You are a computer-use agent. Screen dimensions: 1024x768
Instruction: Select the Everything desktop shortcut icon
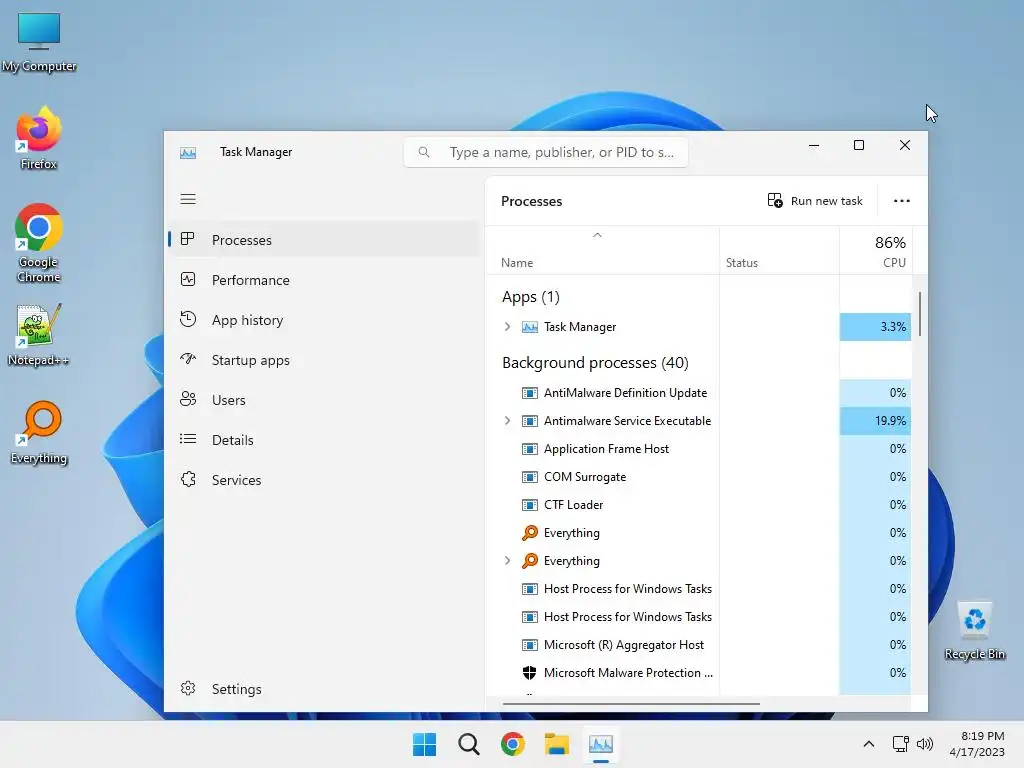[x=39, y=432]
